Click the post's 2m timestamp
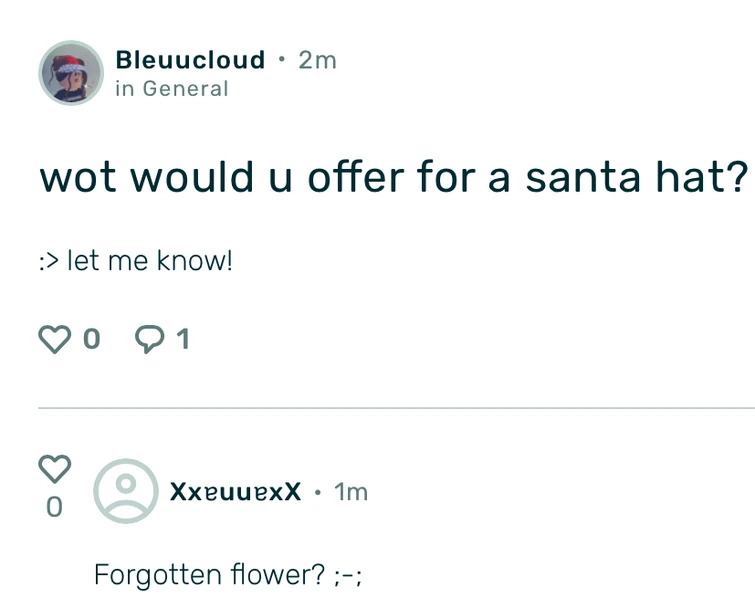Image resolution: width=755 pixels, height=598 pixels. point(318,60)
